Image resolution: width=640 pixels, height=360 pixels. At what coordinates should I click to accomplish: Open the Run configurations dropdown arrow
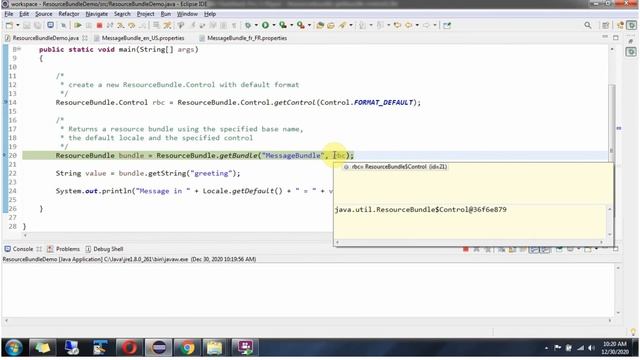click(274, 25)
